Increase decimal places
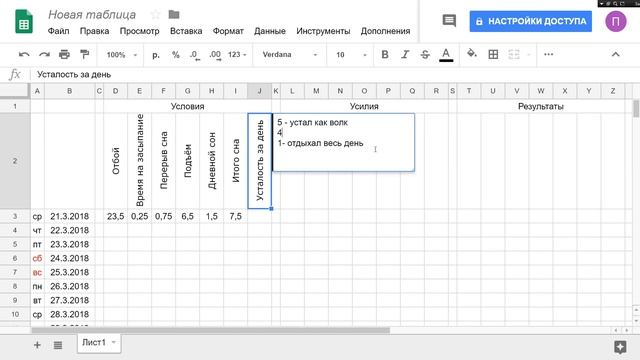The width and height of the screenshot is (640, 360). [x=215, y=55]
